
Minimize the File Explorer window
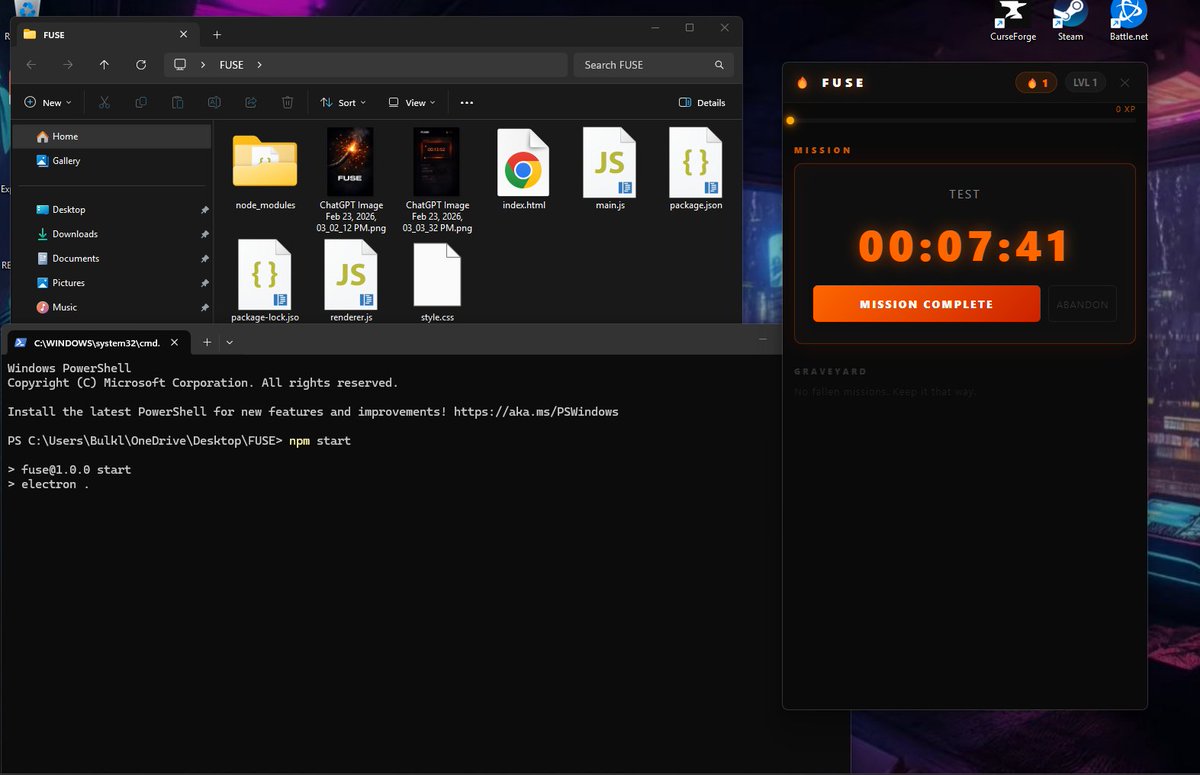click(x=654, y=28)
